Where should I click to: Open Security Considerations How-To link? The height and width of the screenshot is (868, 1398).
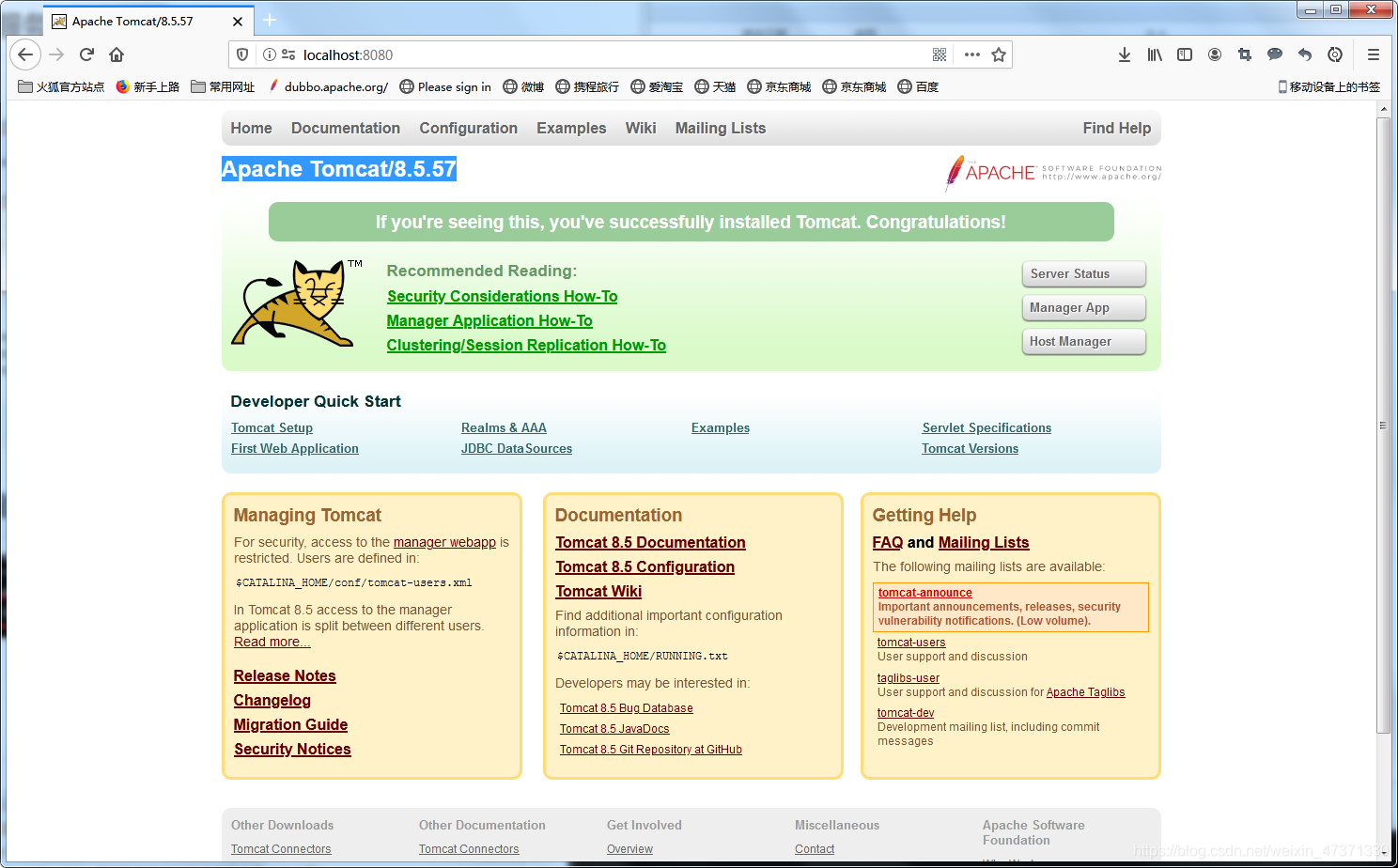point(502,296)
